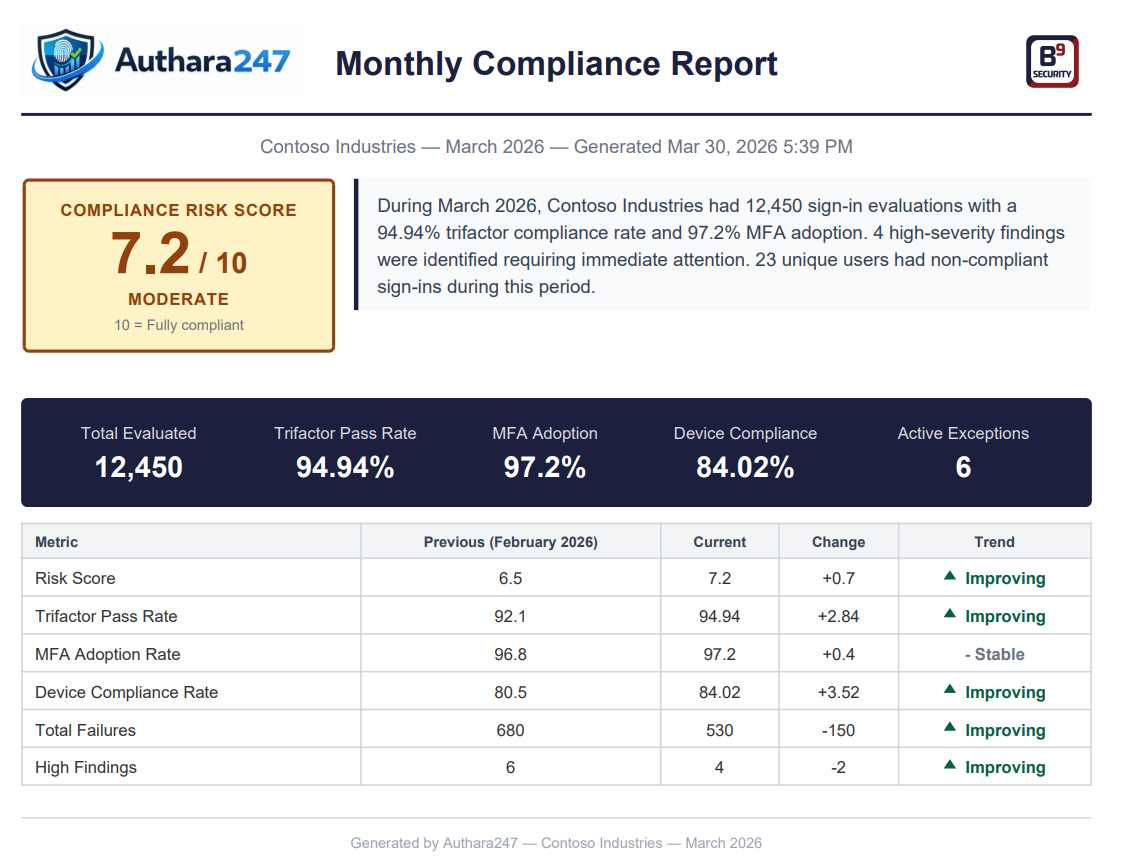The height and width of the screenshot is (868, 1121).
Task: Select the Monthly Compliance Report title
Action: (x=556, y=64)
